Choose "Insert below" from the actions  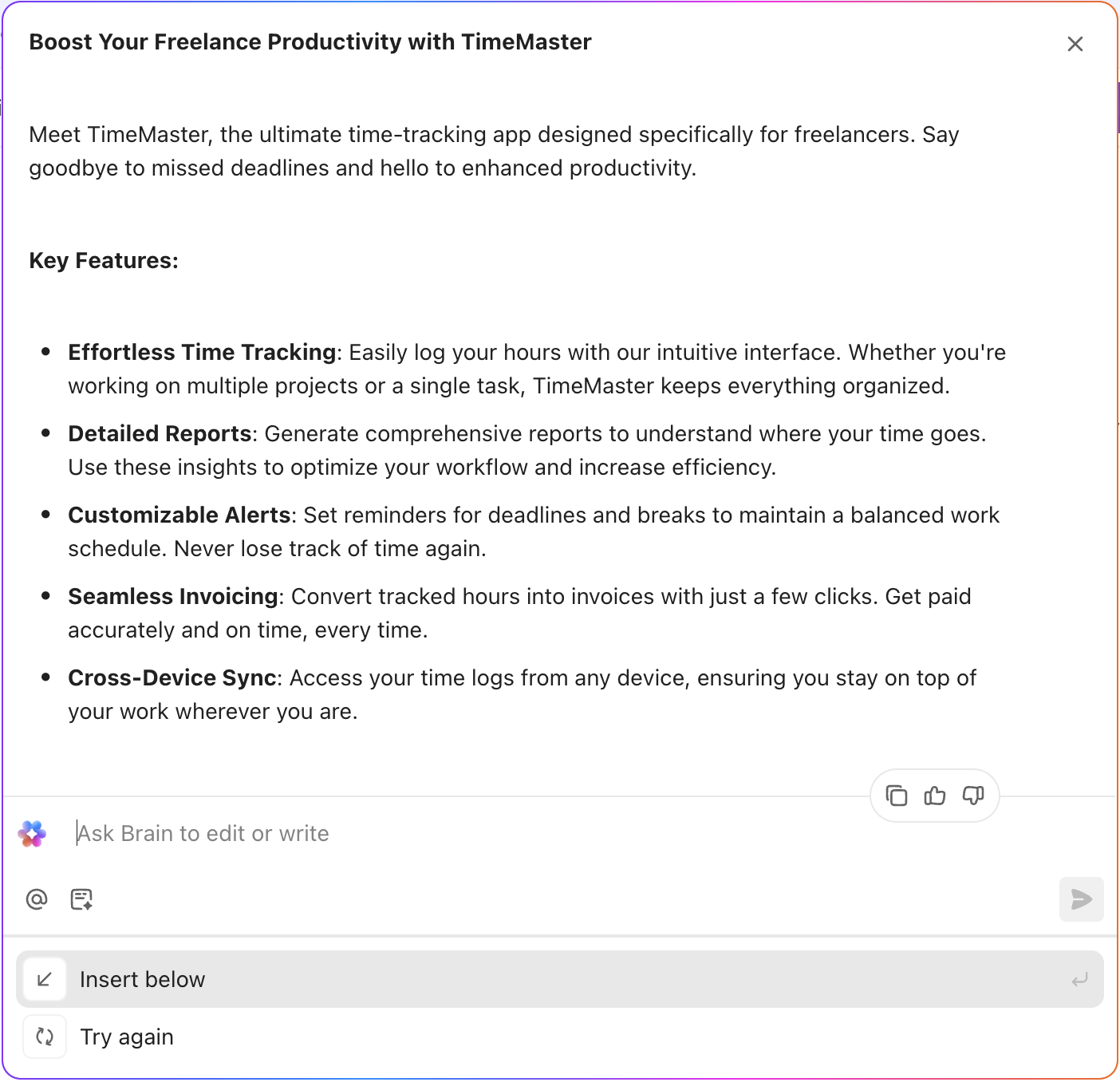point(142,979)
